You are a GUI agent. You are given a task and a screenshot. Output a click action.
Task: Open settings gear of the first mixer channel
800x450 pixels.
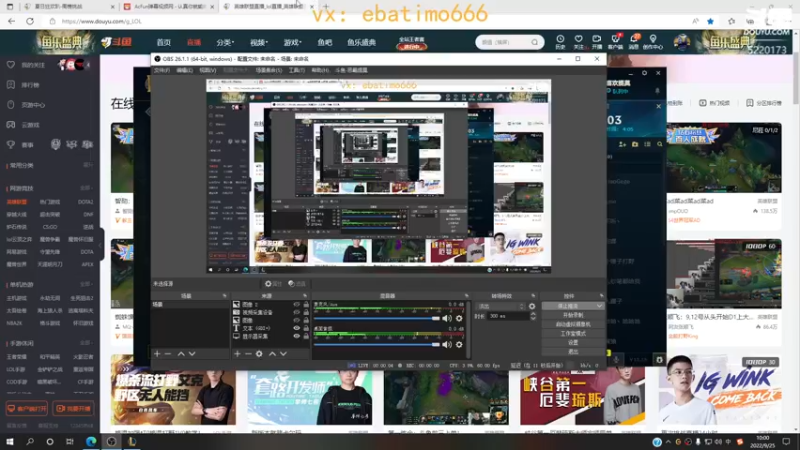coord(459,318)
